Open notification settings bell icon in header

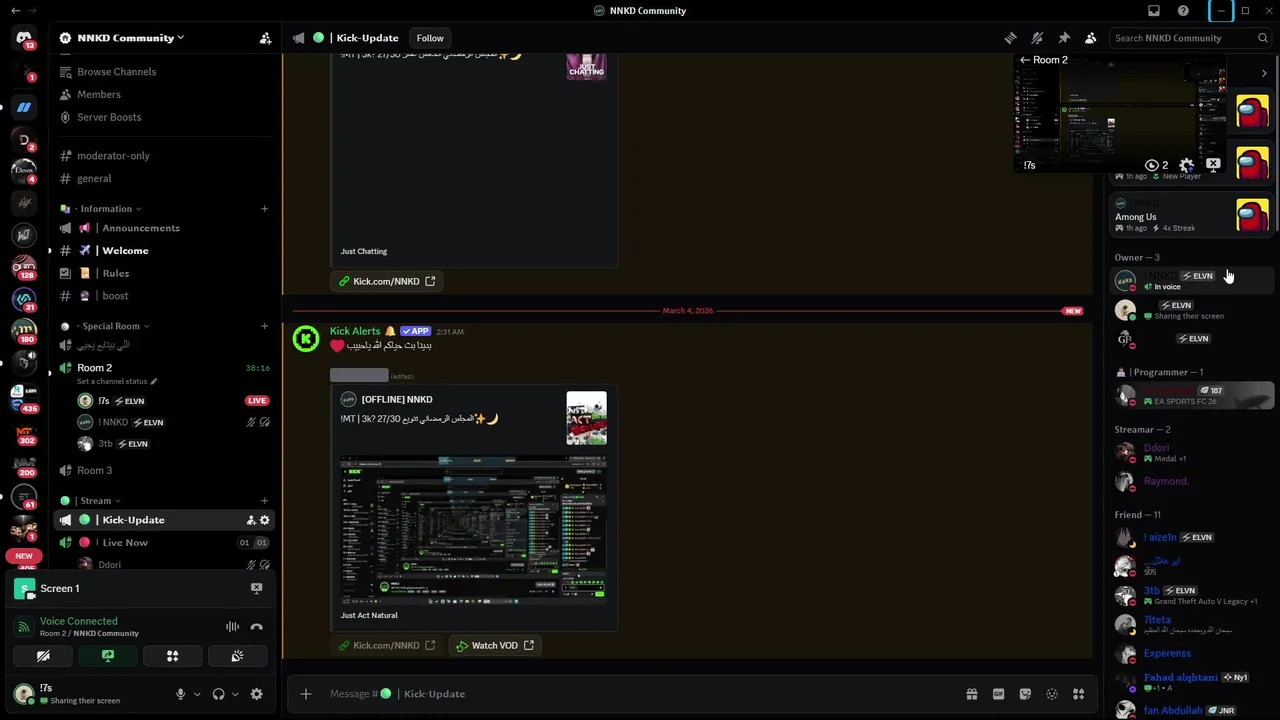1037,38
